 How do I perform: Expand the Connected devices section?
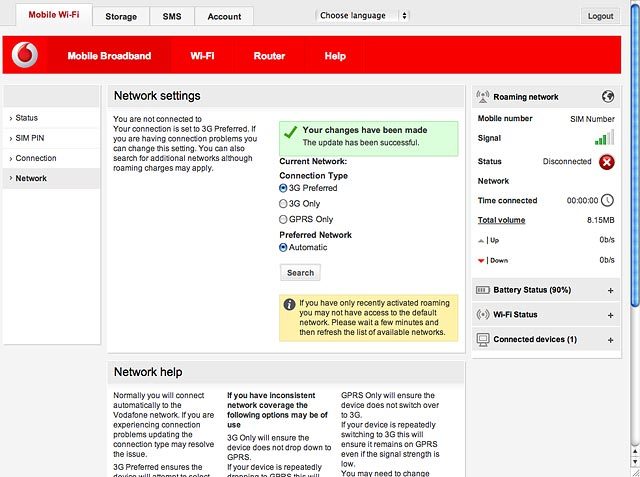click(611, 340)
